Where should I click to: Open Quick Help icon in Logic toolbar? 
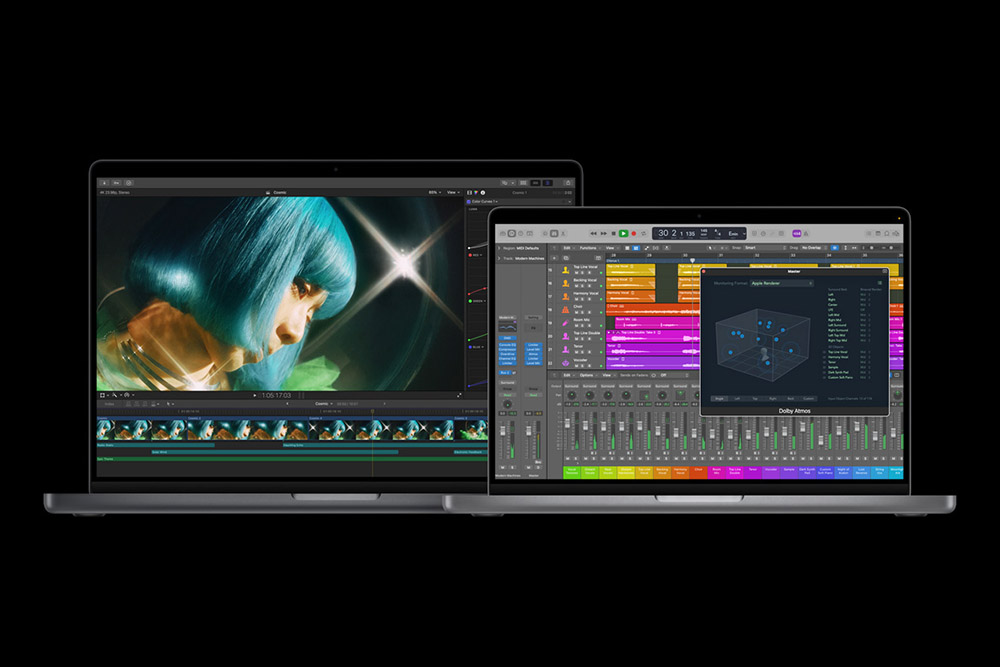tap(520, 233)
